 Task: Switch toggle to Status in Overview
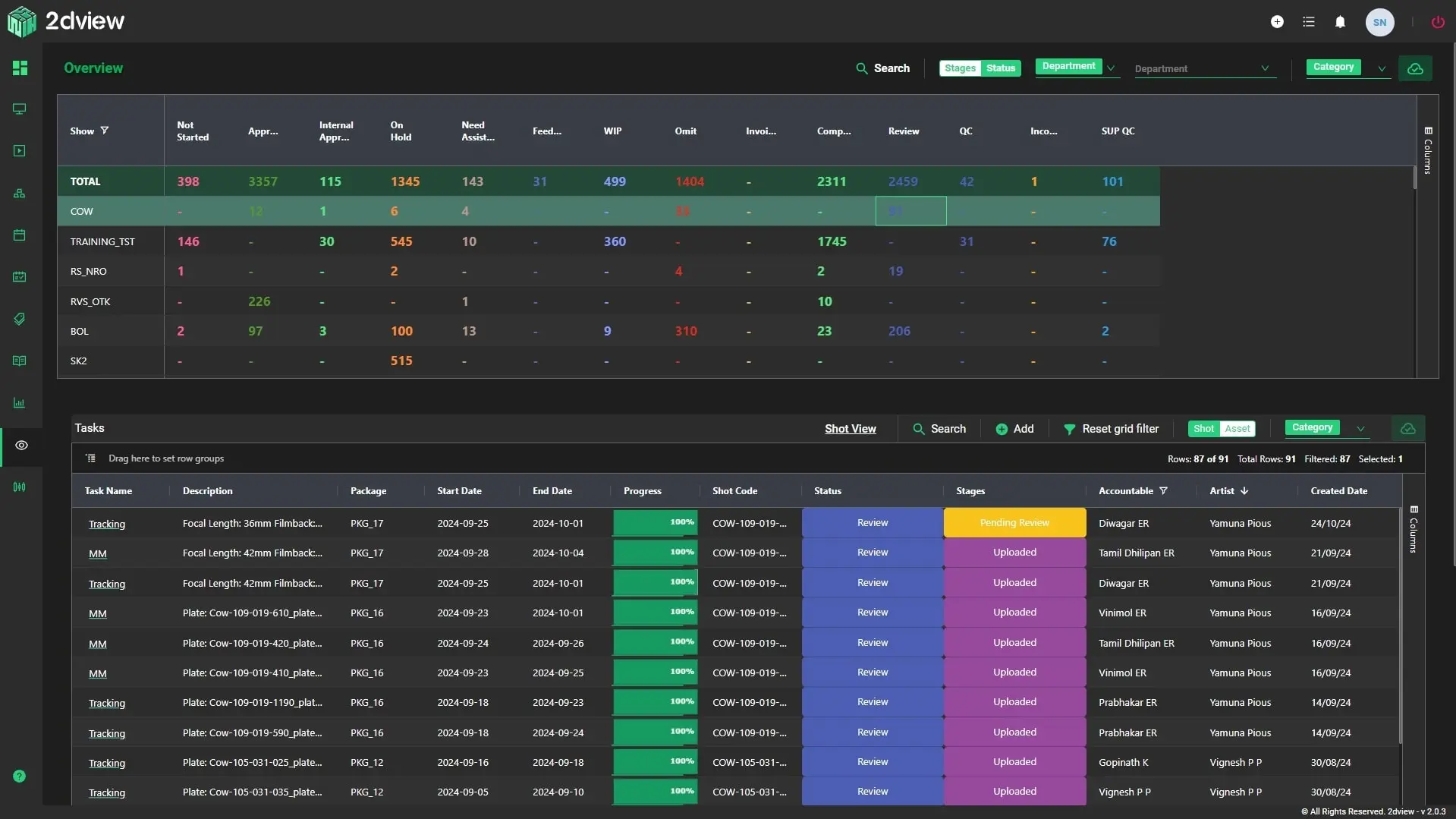1000,68
